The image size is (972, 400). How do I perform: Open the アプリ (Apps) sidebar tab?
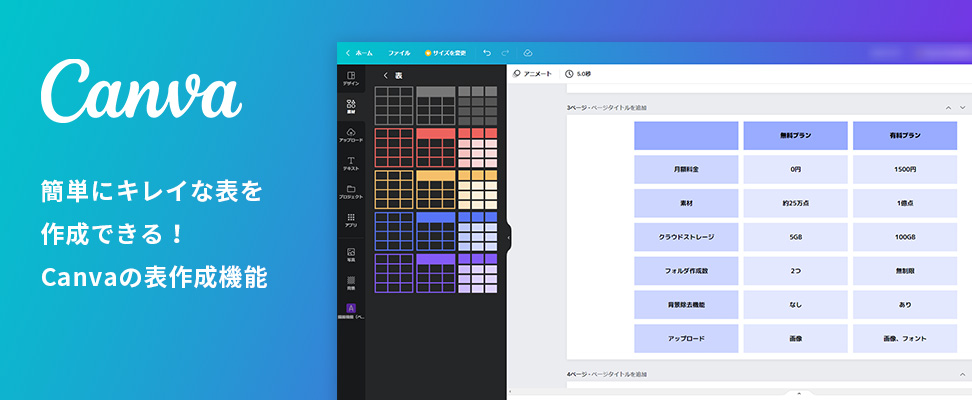(351, 221)
